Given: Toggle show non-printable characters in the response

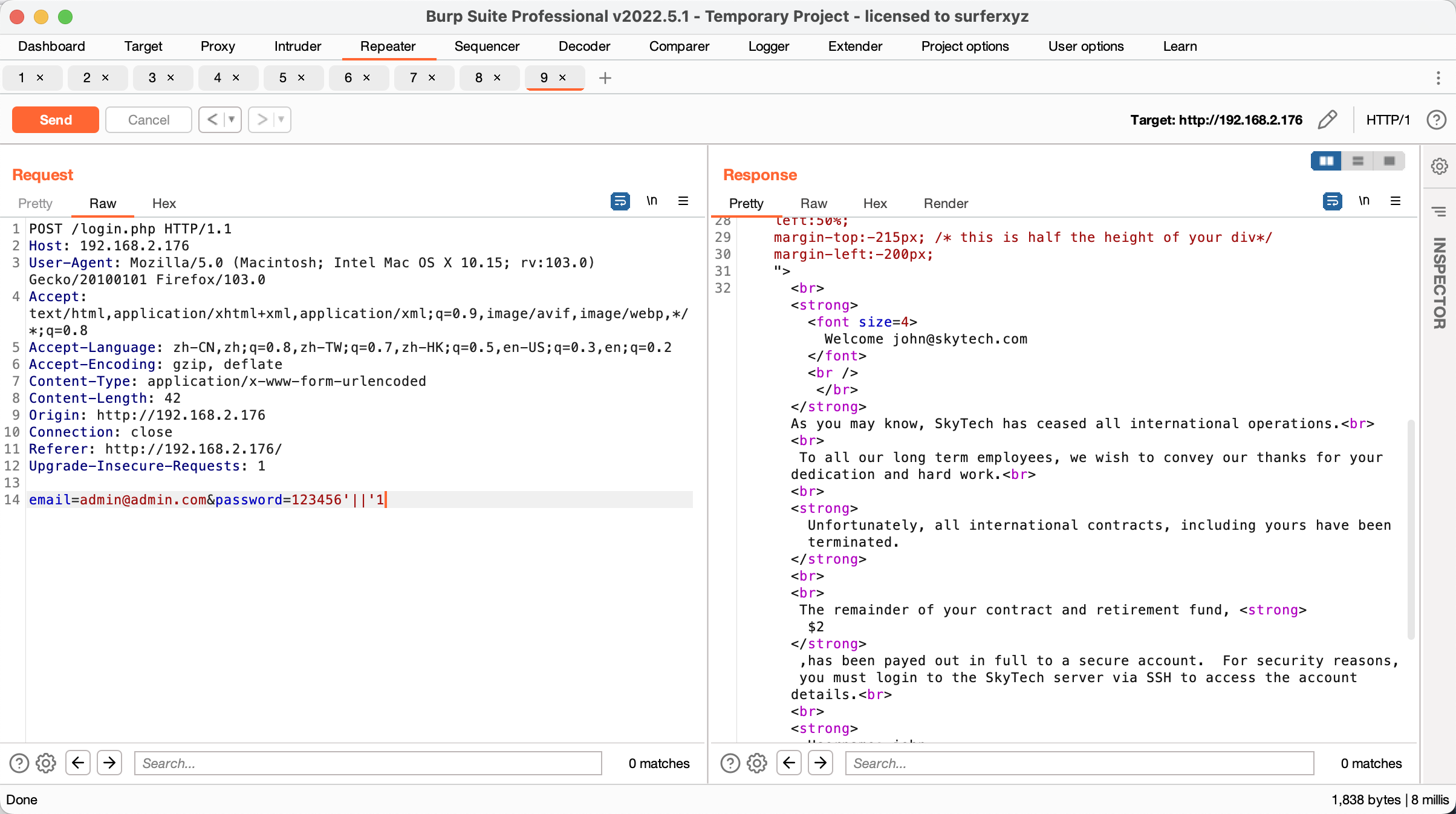Looking at the screenshot, I should click(1364, 201).
